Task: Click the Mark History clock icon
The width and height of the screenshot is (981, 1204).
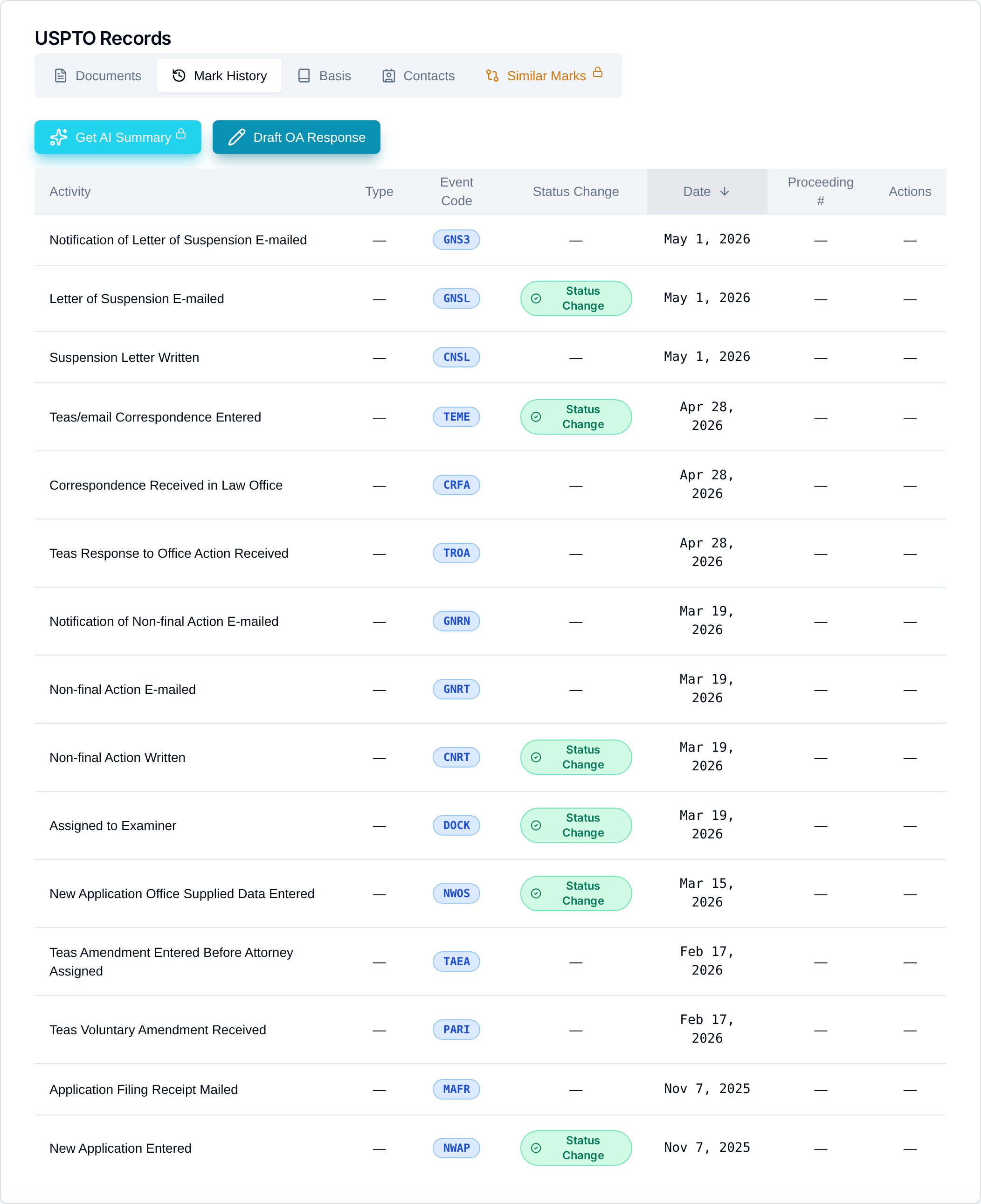Action: 179,76
